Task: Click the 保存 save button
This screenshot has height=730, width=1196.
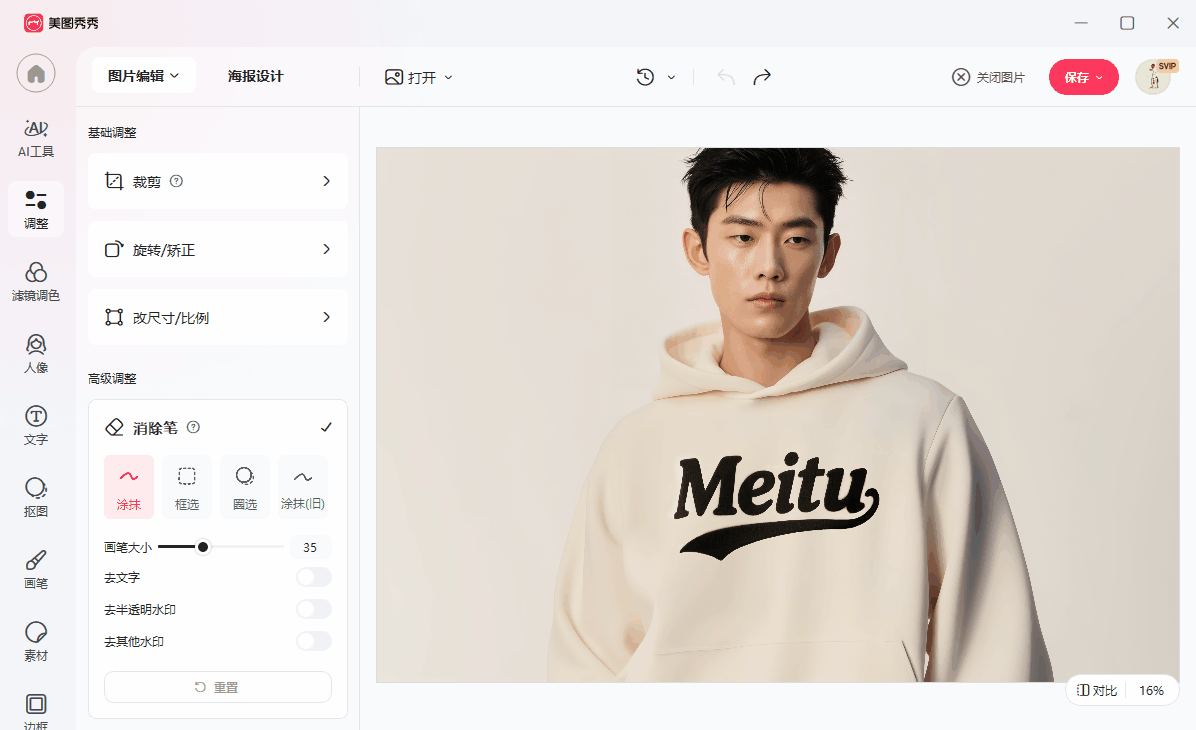Action: tap(1083, 77)
